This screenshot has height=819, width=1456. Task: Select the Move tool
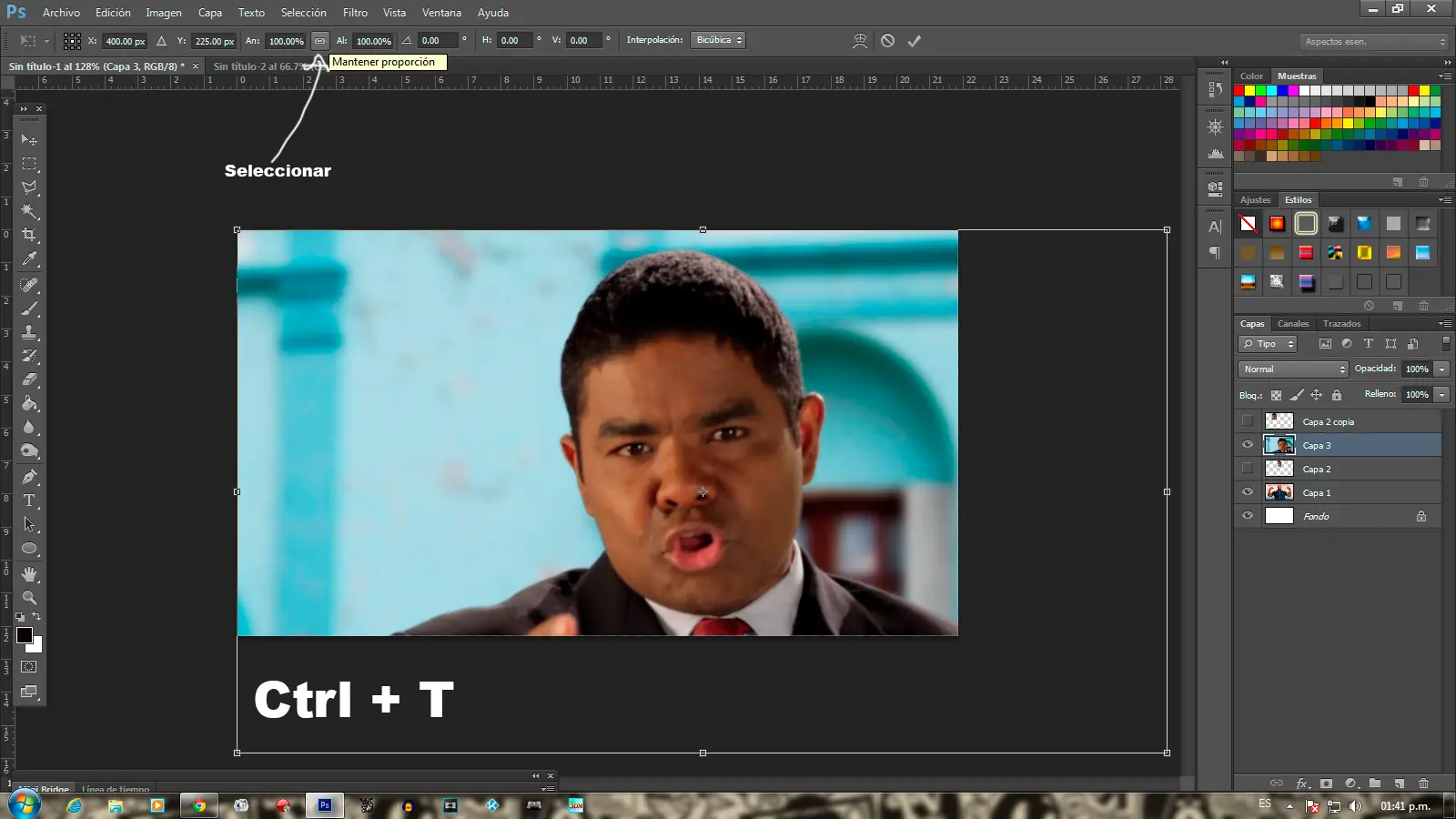tap(29, 140)
